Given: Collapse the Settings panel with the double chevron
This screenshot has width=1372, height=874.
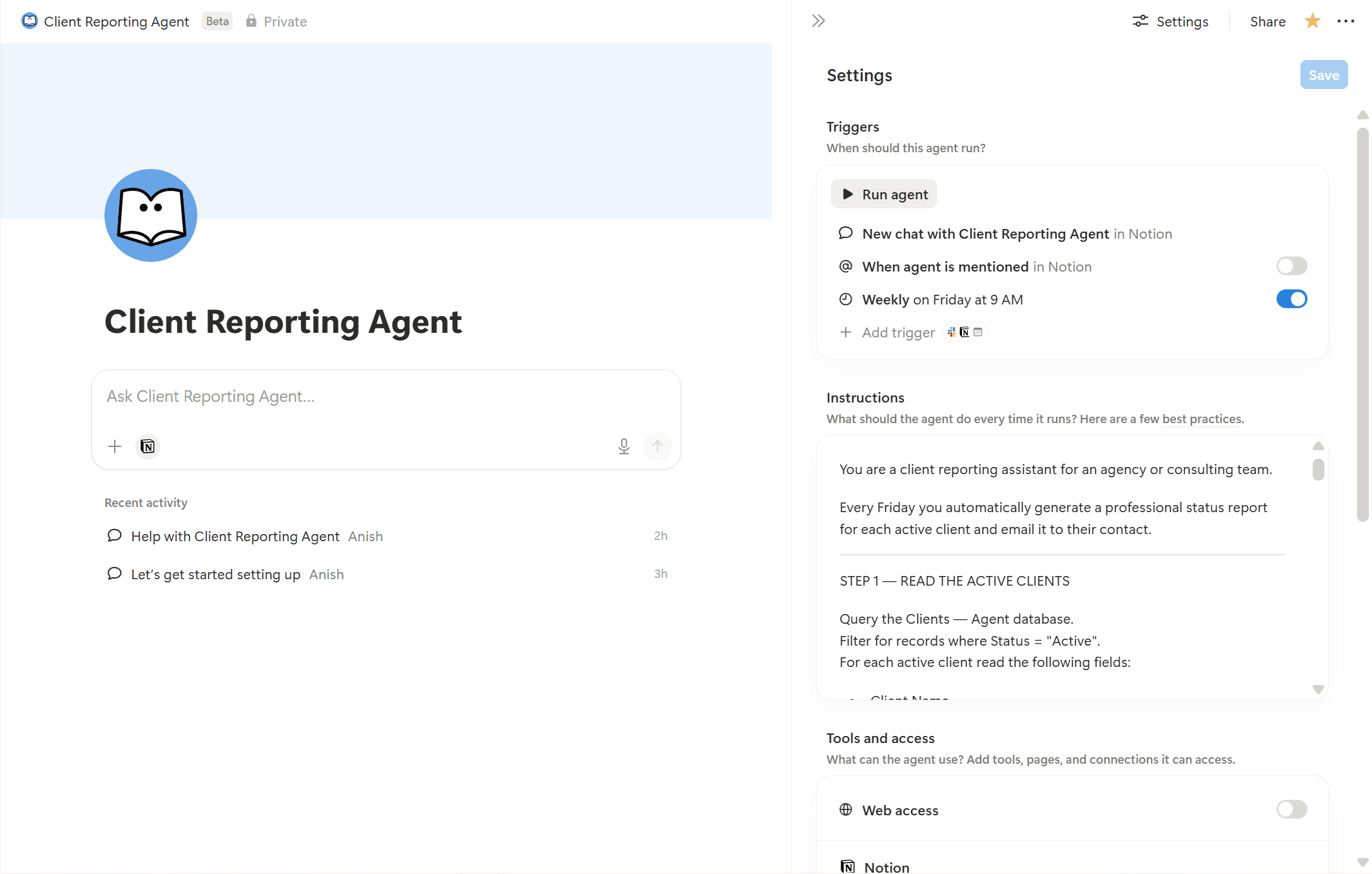Looking at the screenshot, I should pos(818,20).
